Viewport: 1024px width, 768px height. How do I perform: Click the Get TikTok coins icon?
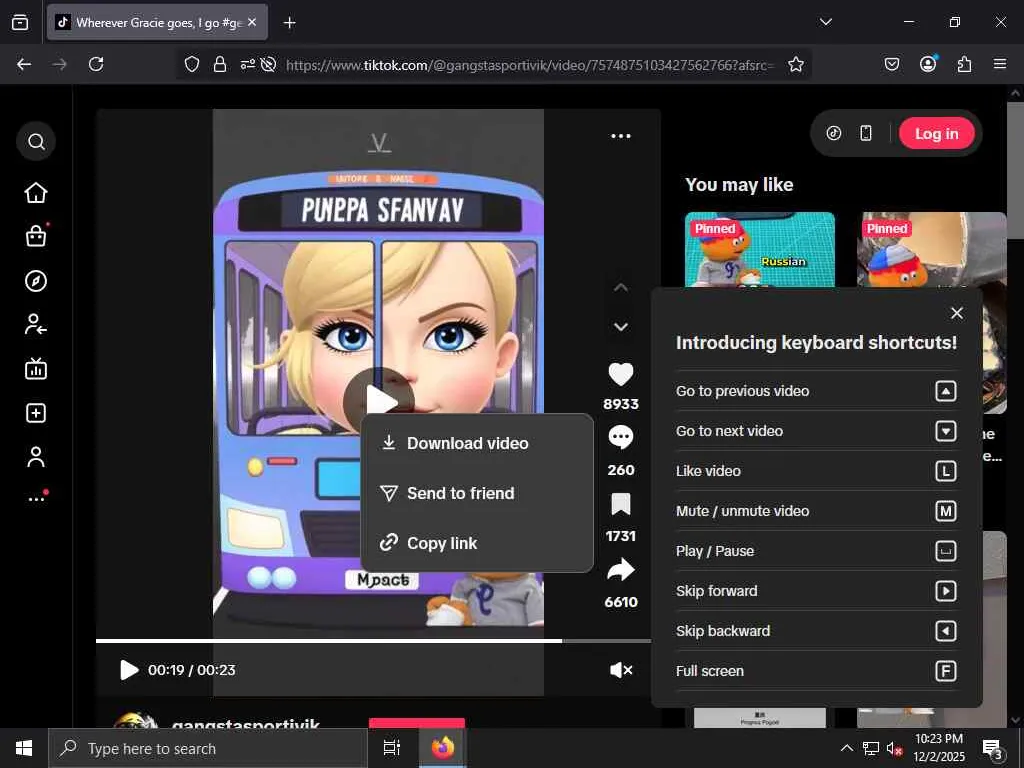point(834,133)
